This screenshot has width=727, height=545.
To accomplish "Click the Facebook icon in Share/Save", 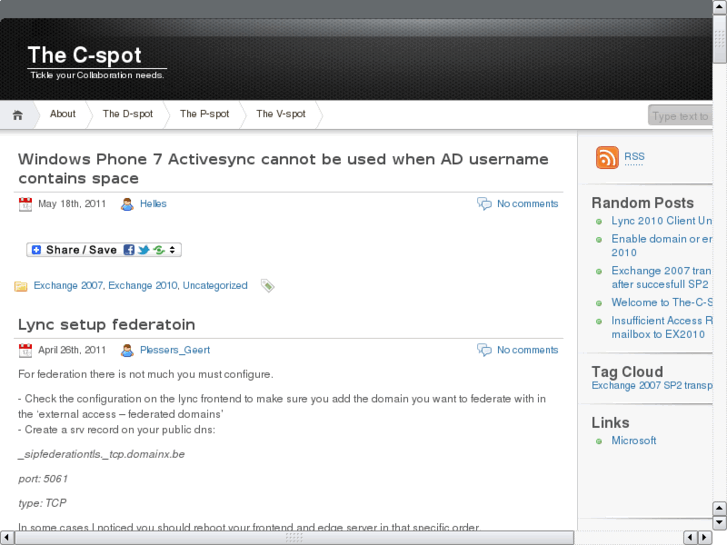I will point(129,250).
